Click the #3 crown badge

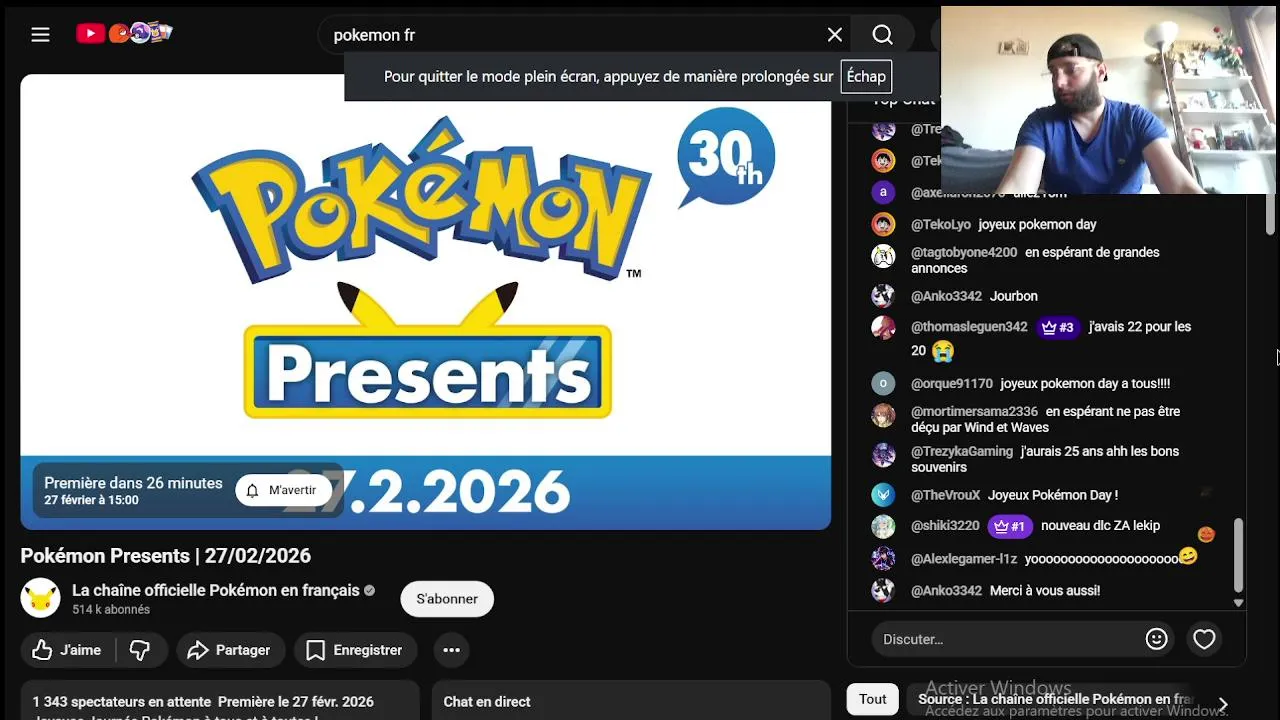point(1057,327)
